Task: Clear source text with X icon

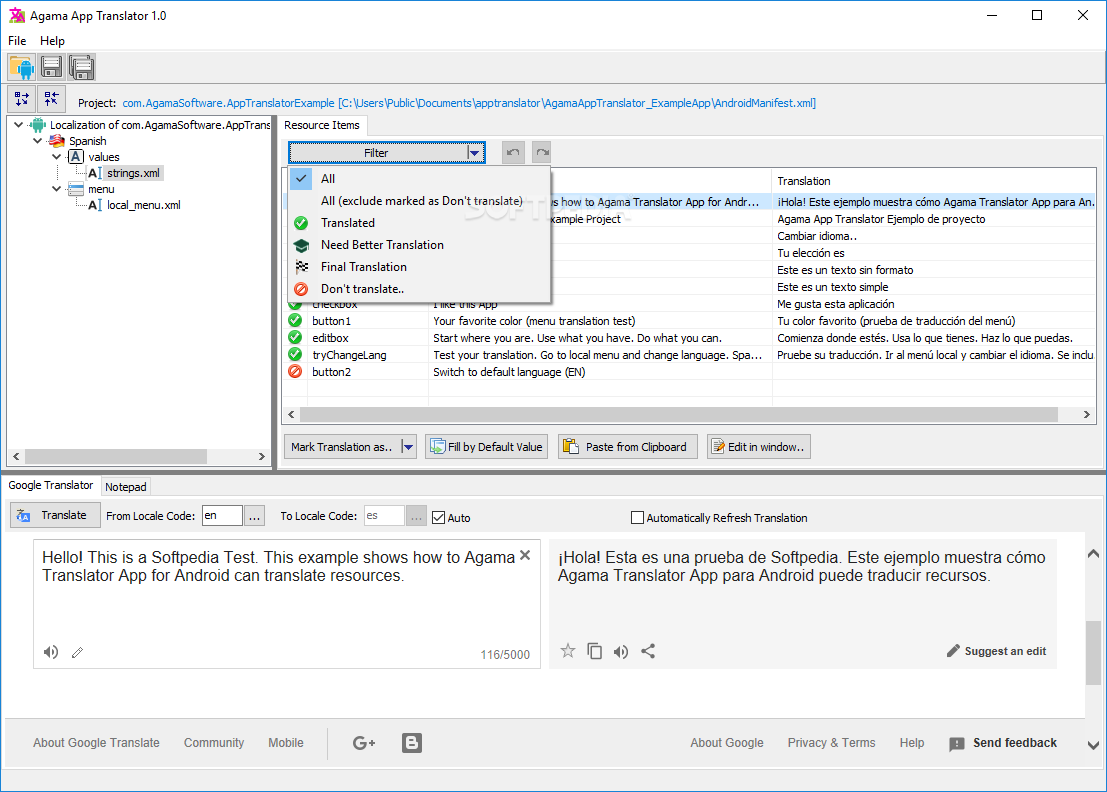Action: (525, 556)
